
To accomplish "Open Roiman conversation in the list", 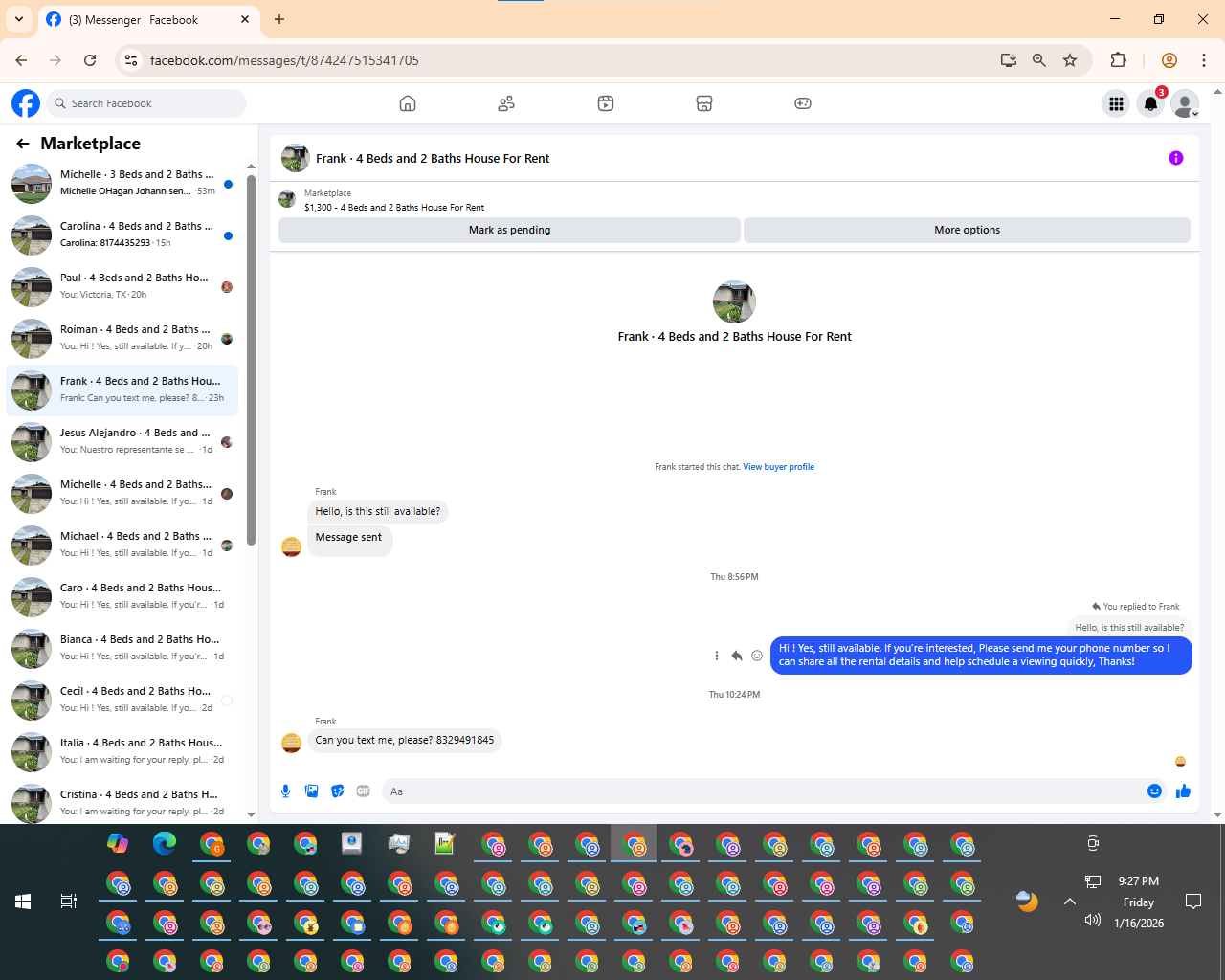I will tap(122, 338).
